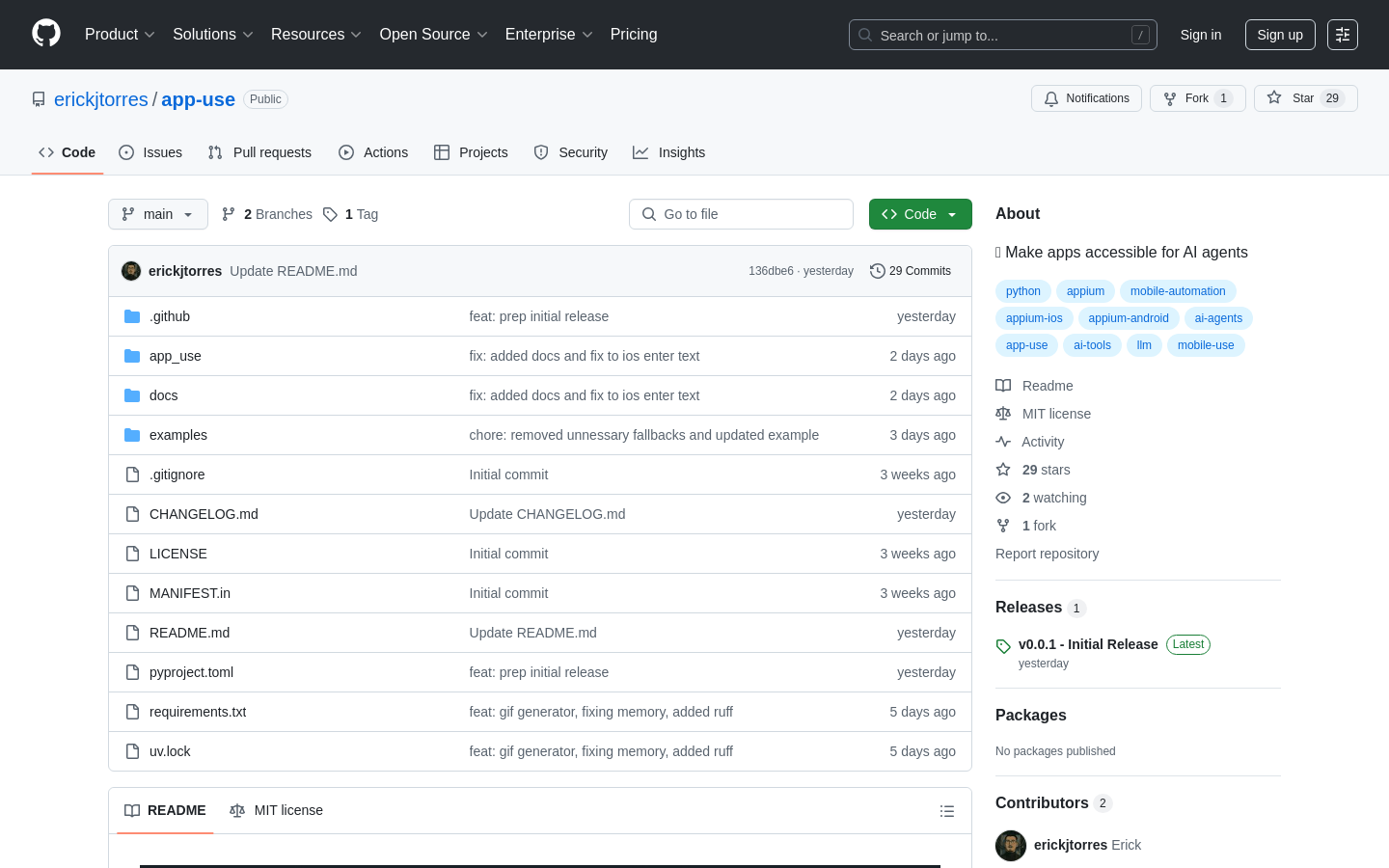Open the green Code dropdown button
The height and width of the screenshot is (868, 1389).
click(x=920, y=214)
